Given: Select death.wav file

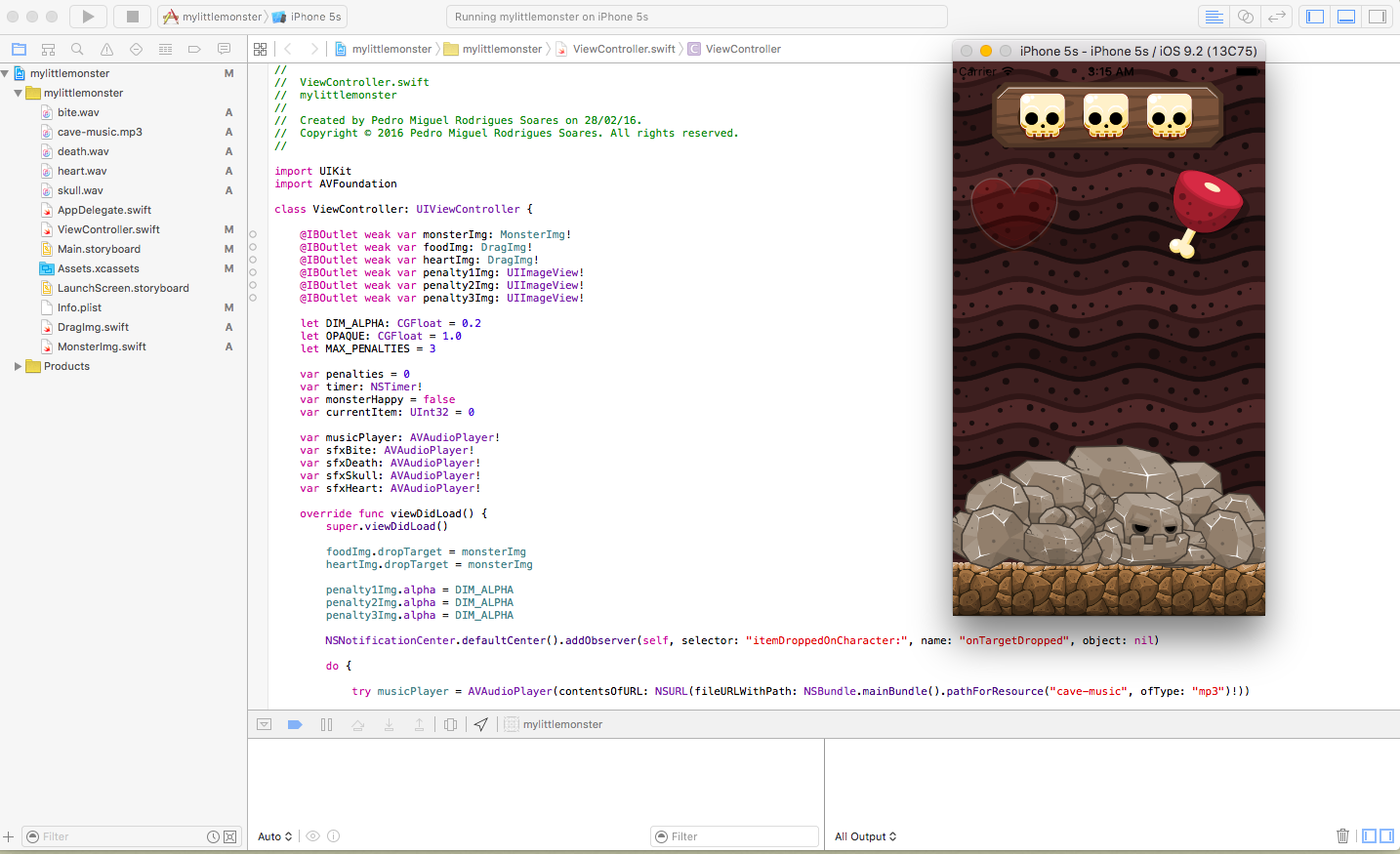Looking at the screenshot, I should point(83,151).
